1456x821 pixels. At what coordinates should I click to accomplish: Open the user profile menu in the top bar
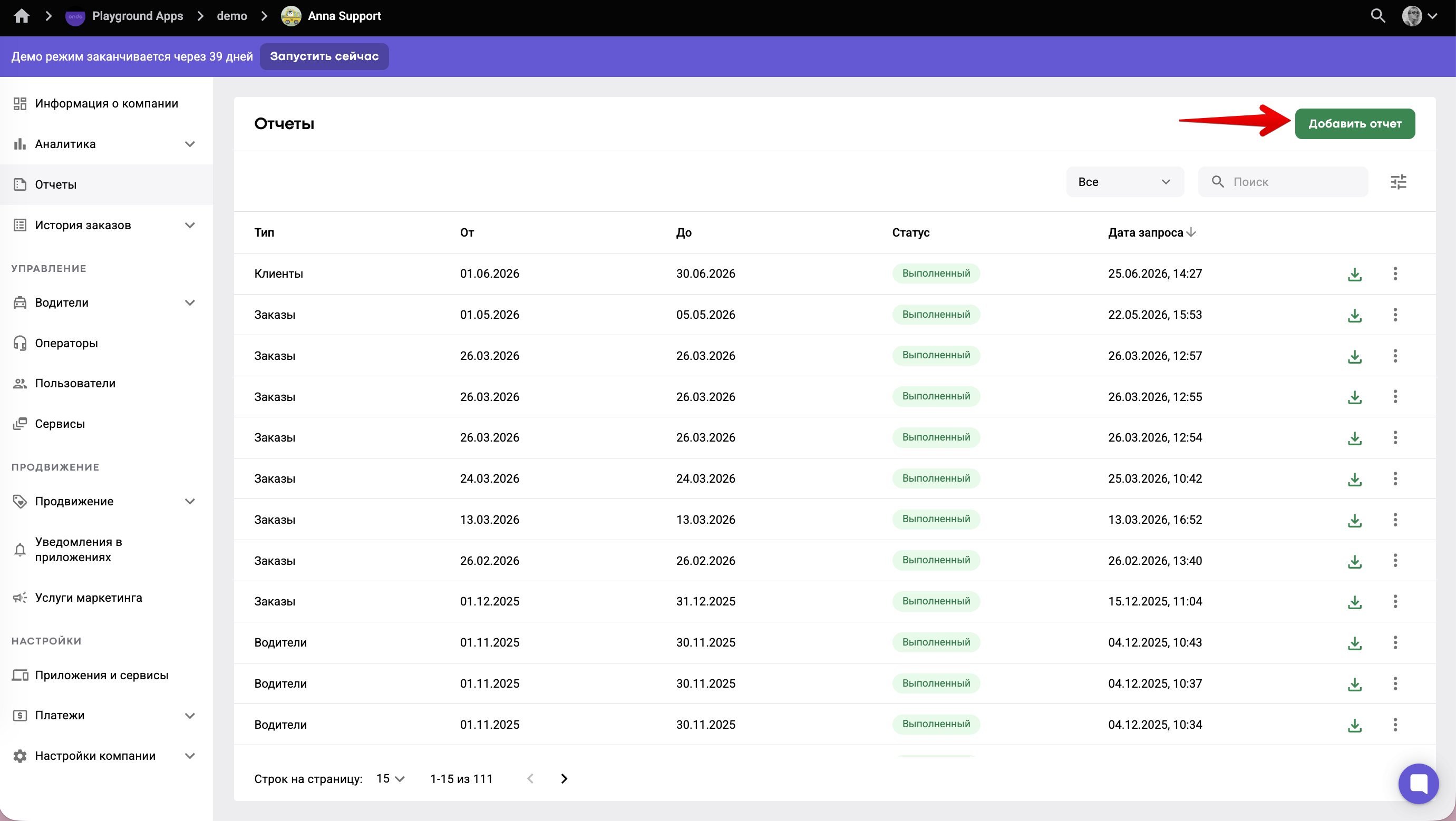(1419, 16)
